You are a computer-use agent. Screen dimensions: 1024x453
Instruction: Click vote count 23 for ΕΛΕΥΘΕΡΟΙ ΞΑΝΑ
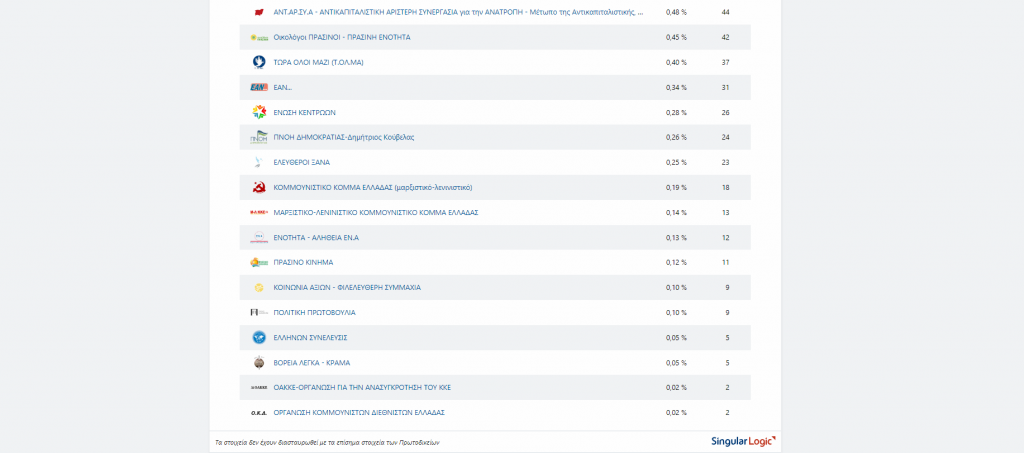(x=726, y=163)
